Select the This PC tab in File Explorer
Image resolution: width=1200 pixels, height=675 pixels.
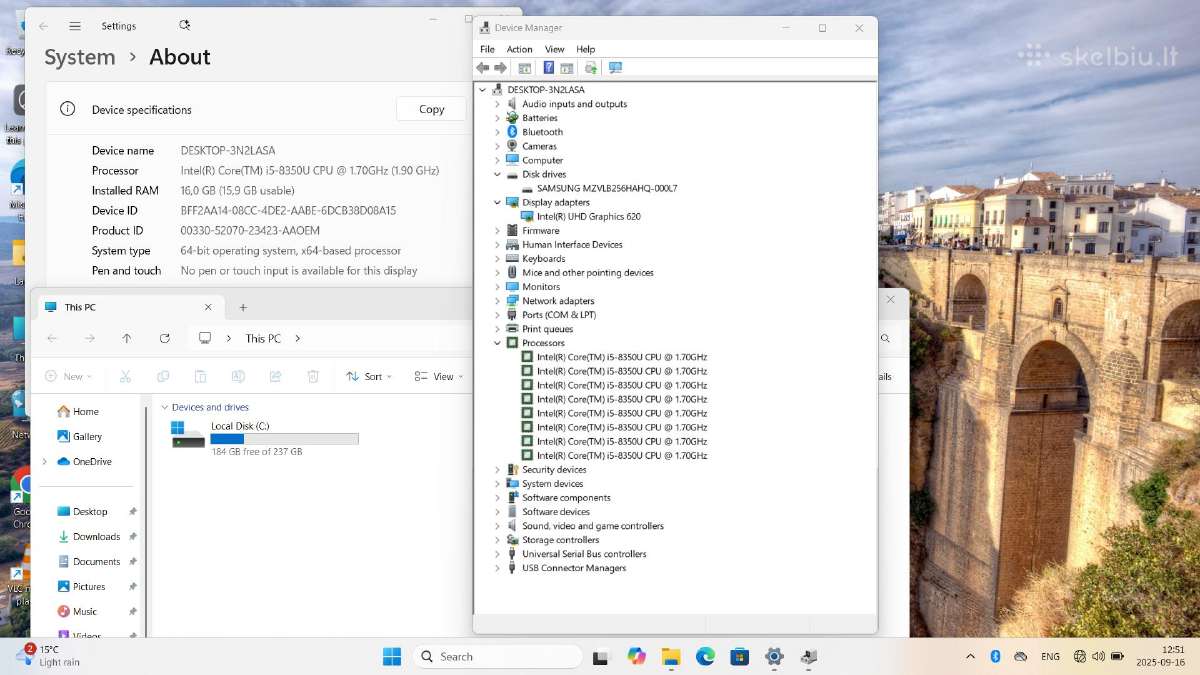coord(128,307)
